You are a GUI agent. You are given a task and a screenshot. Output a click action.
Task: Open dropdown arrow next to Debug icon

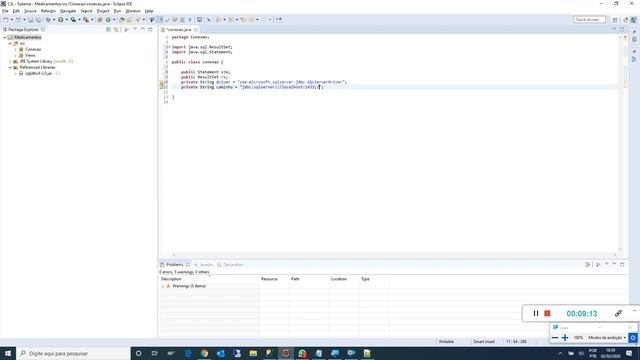coord(54,20)
